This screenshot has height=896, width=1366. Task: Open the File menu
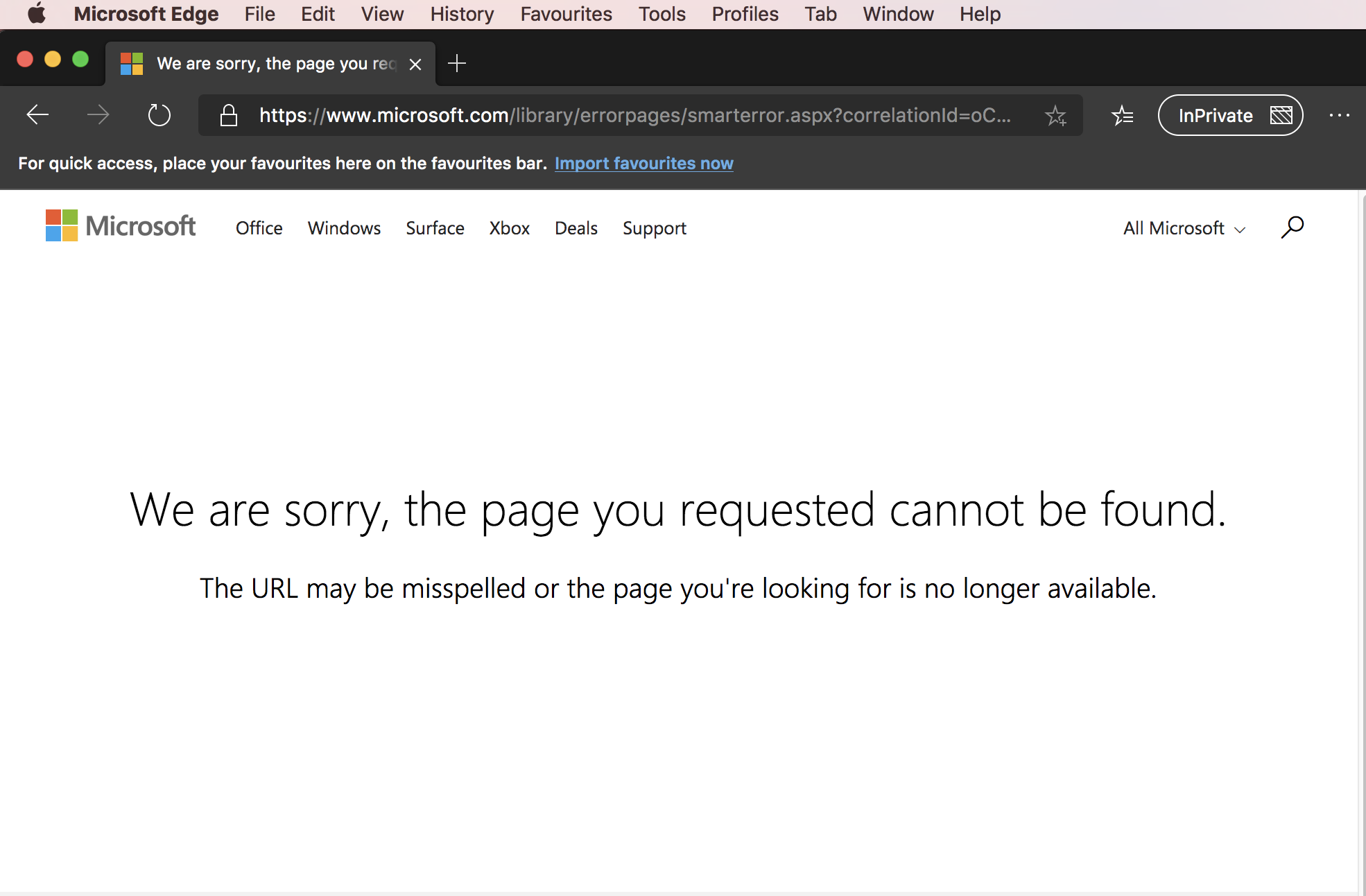click(x=259, y=14)
